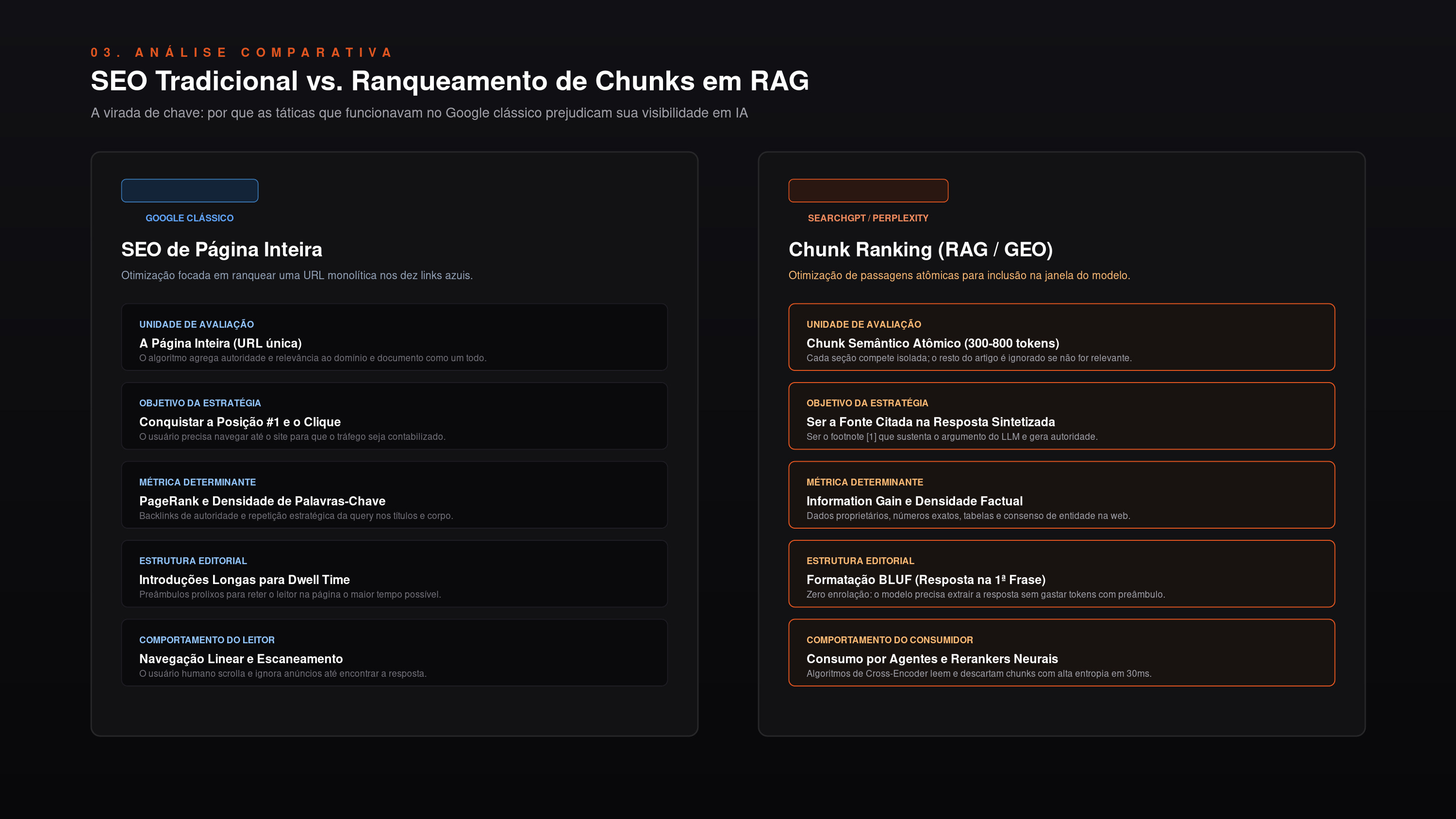Image resolution: width=1456 pixels, height=819 pixels.
Task: Click 'MÉTRICA DETERMINANTE' label in Google Clássico column
Action: click(197, 482)
